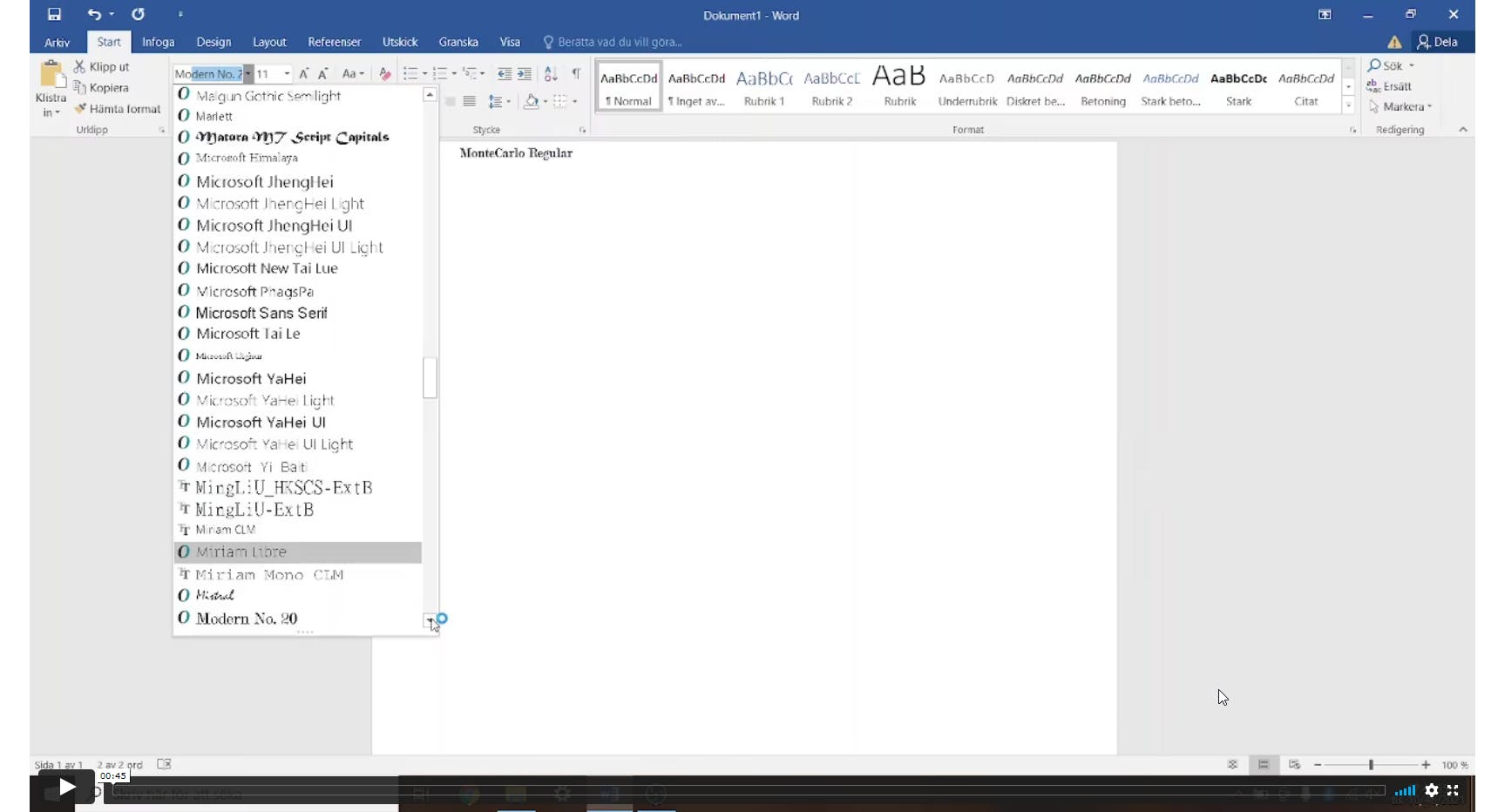
Task: Click the bulleted list icon
Action: pyautogui.click(x=410, y=74)
